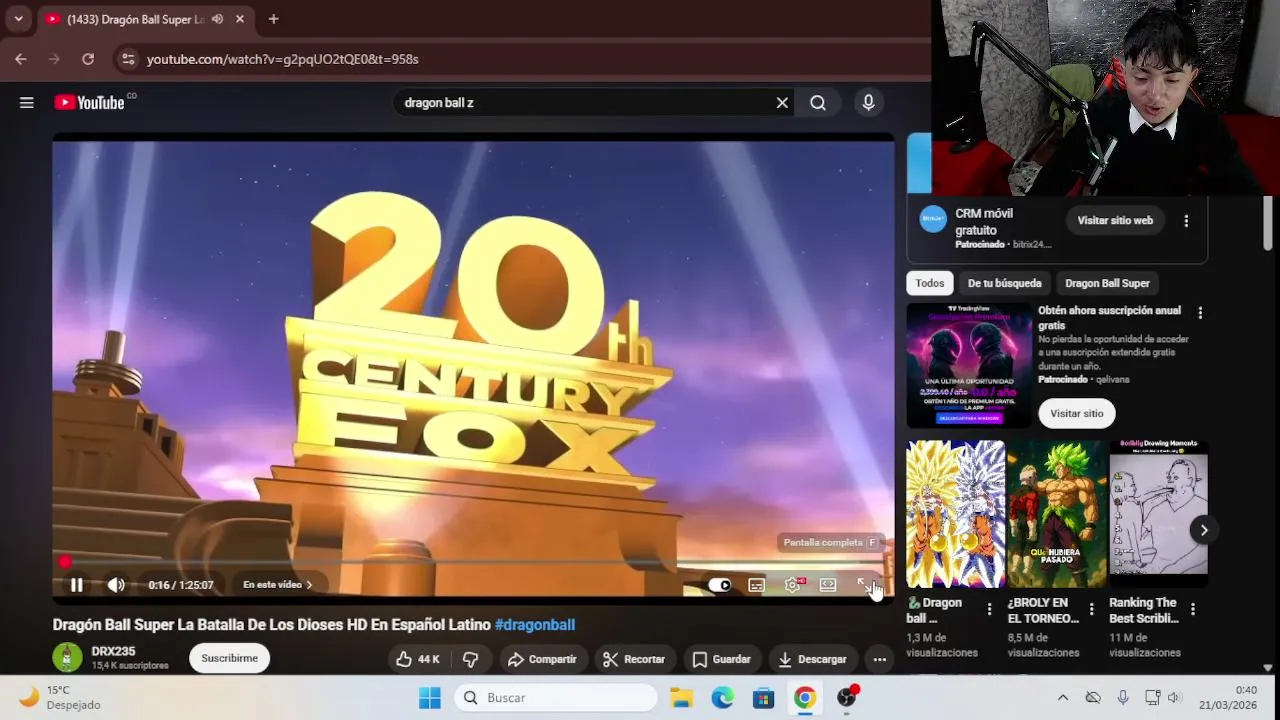Dislike the video
1280x720 pixels.
click(x=470, y=659)
